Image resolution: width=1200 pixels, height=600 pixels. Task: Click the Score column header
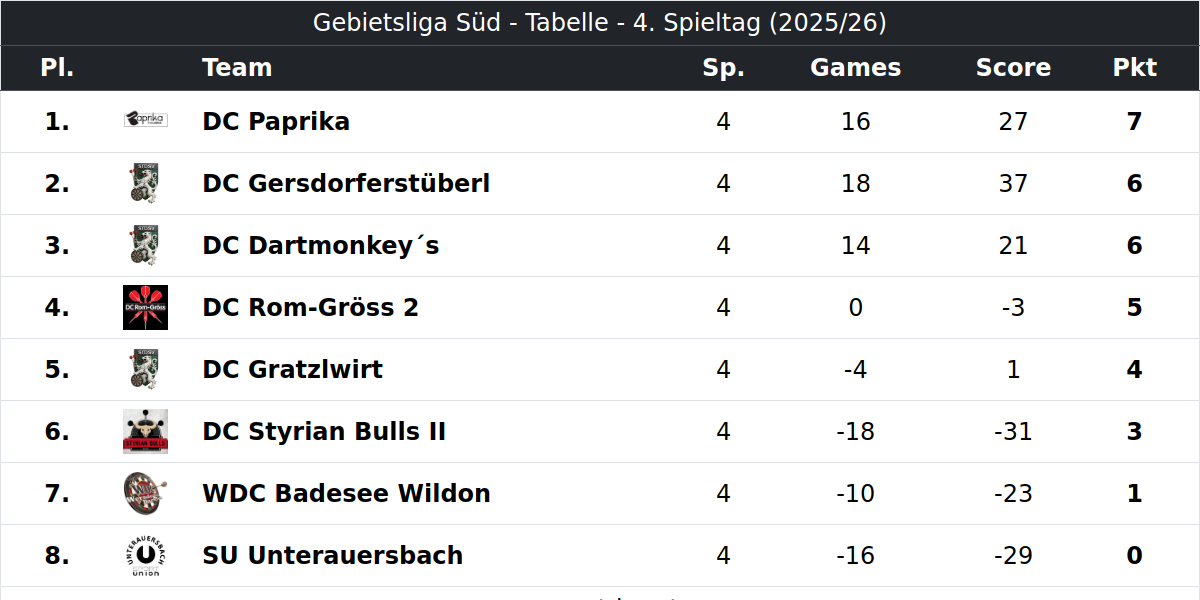[x=1013, y=68]
